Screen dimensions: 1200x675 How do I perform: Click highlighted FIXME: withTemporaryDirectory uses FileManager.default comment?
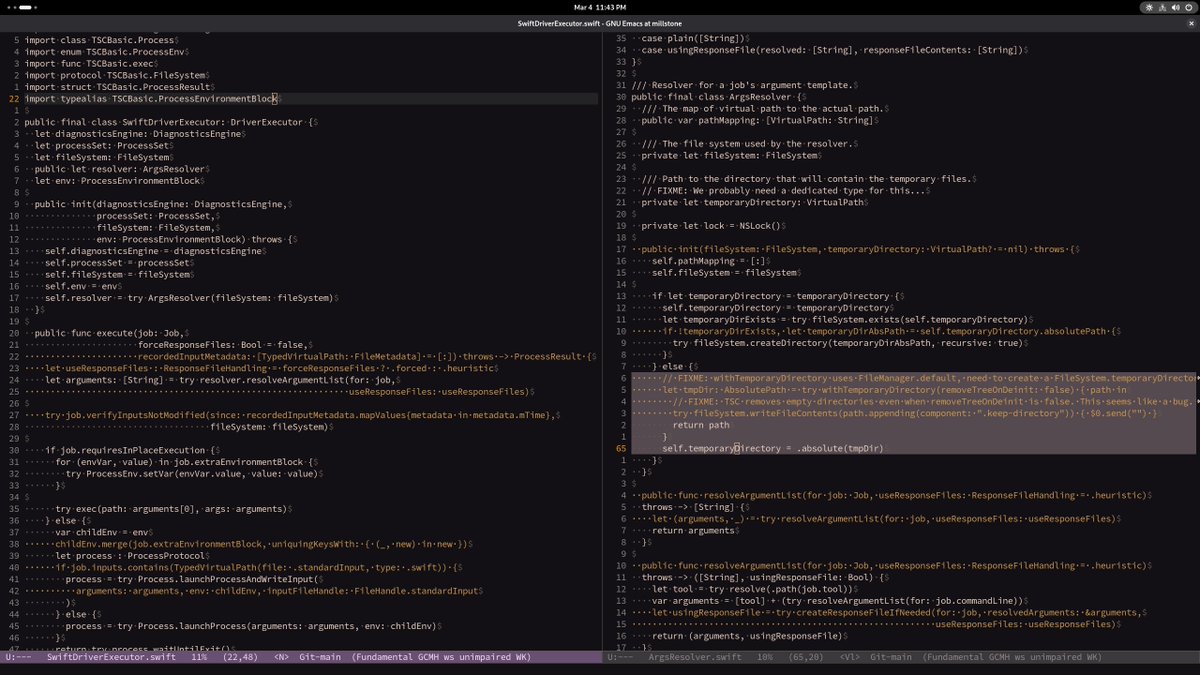point(929,379)
